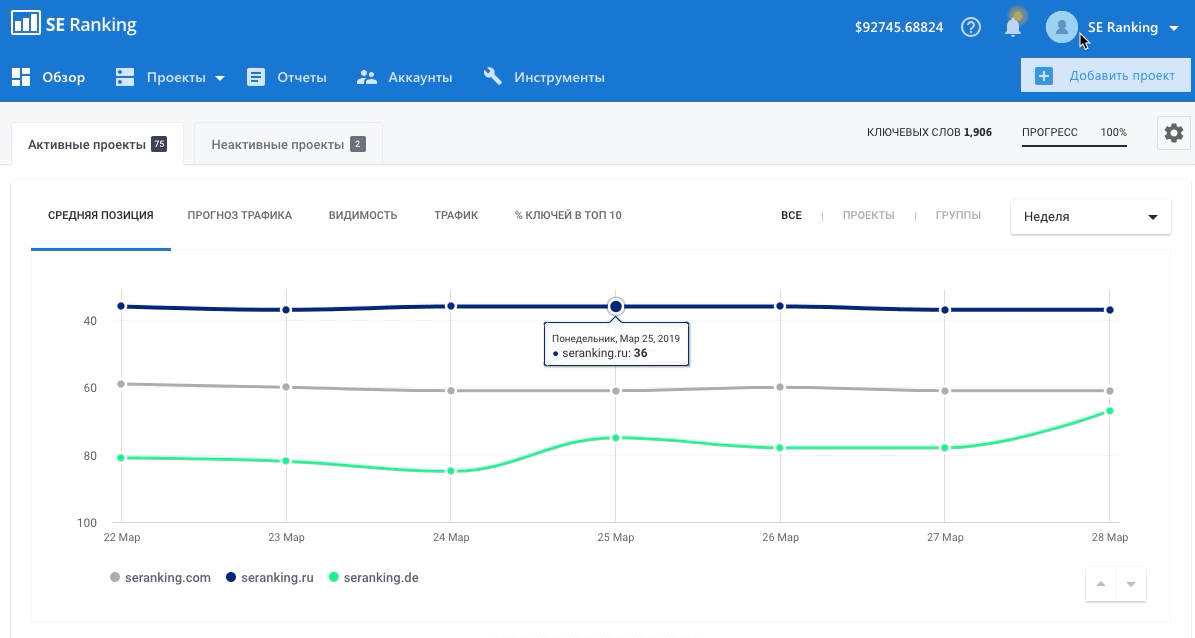Select the Прогноз трафика tab
The height and width of the screenshot is (638, 1195).
[x=239, y=216]
